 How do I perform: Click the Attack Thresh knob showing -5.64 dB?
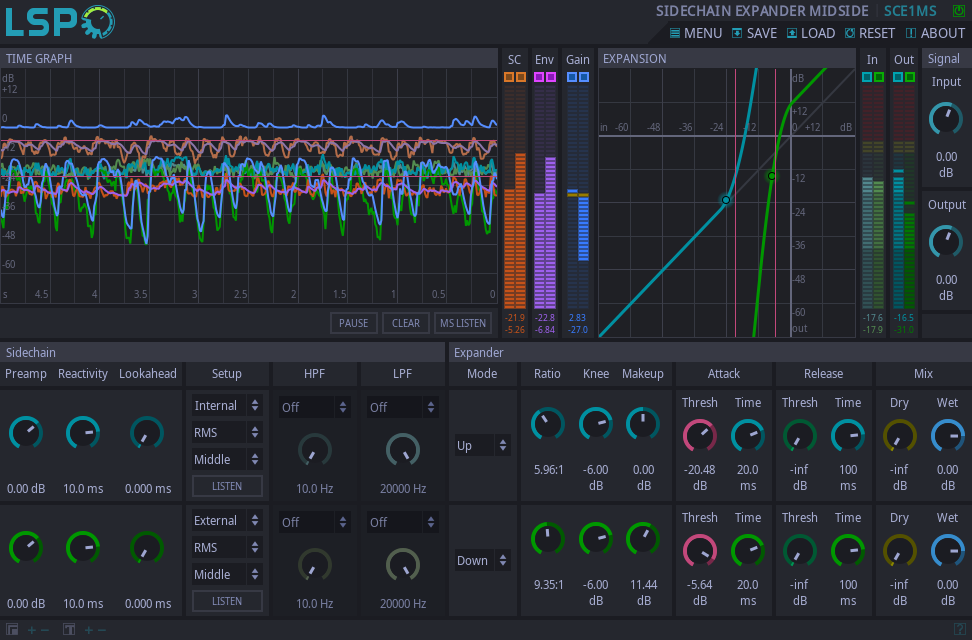pyautogui.click(x=700, y=551)
